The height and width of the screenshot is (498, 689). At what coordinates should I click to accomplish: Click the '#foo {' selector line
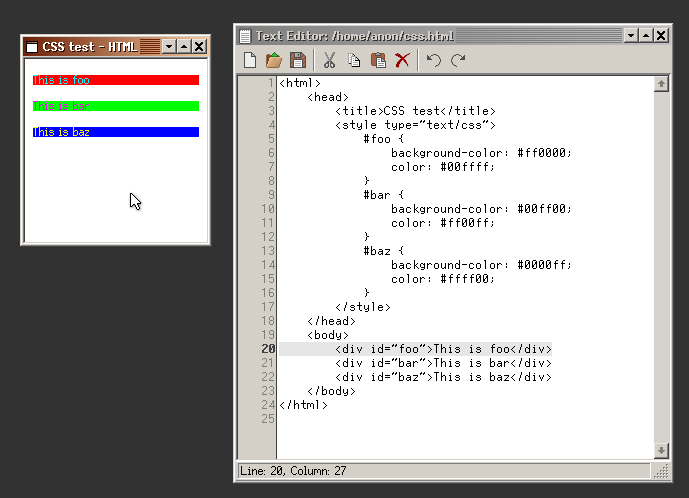point(384,139)
